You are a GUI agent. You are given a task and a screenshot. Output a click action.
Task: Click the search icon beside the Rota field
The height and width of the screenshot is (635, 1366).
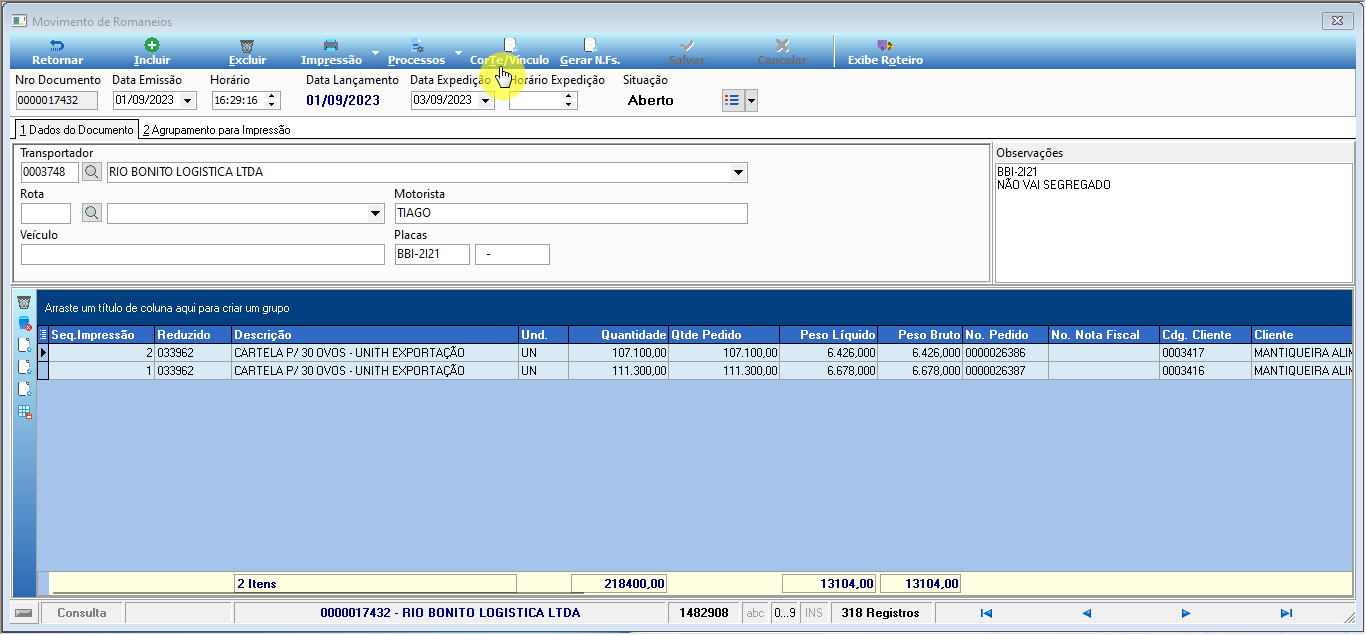coord(92,213)
